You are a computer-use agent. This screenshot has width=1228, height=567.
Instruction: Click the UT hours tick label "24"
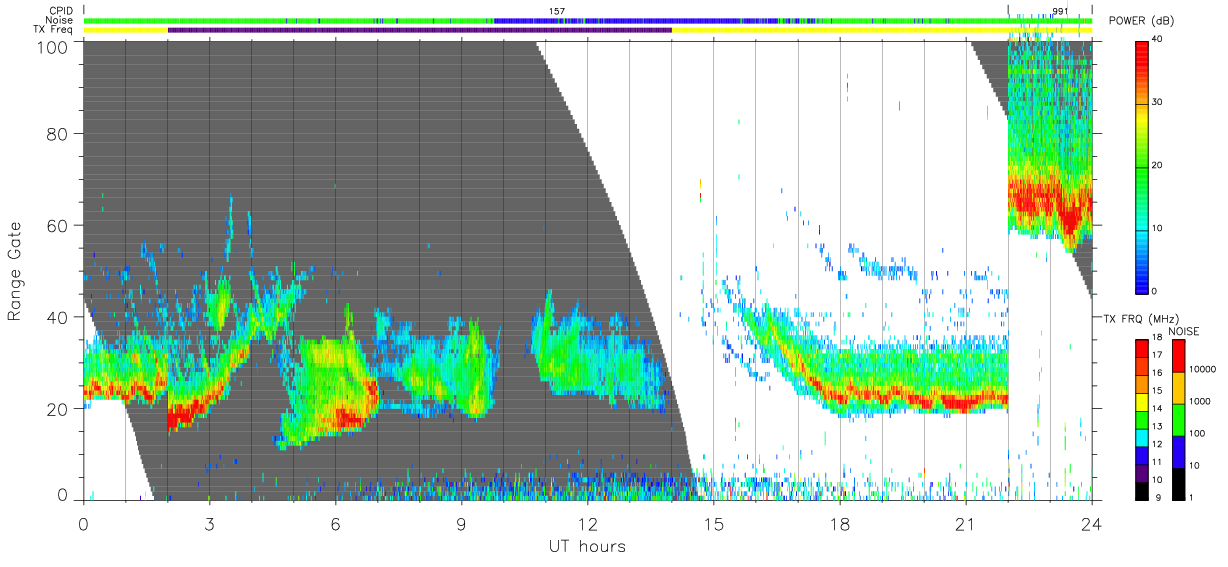pos(1091,522)
